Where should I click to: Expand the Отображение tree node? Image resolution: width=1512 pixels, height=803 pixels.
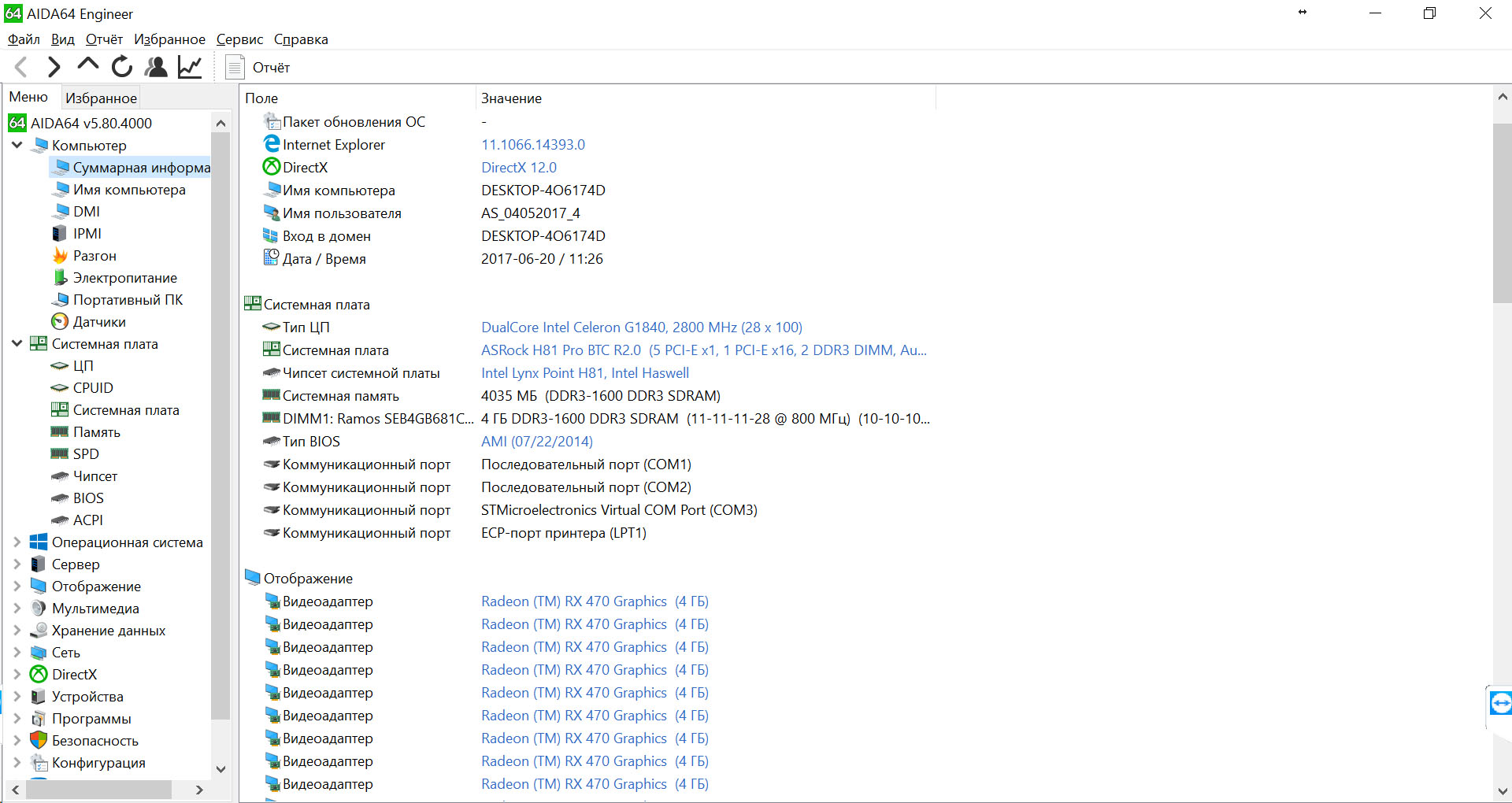click(x=17, y=586)
